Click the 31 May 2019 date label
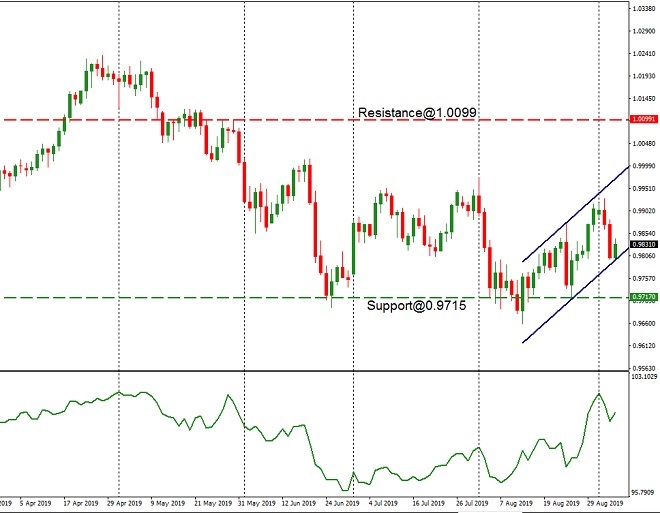660x513 pixels. point(256,503)
